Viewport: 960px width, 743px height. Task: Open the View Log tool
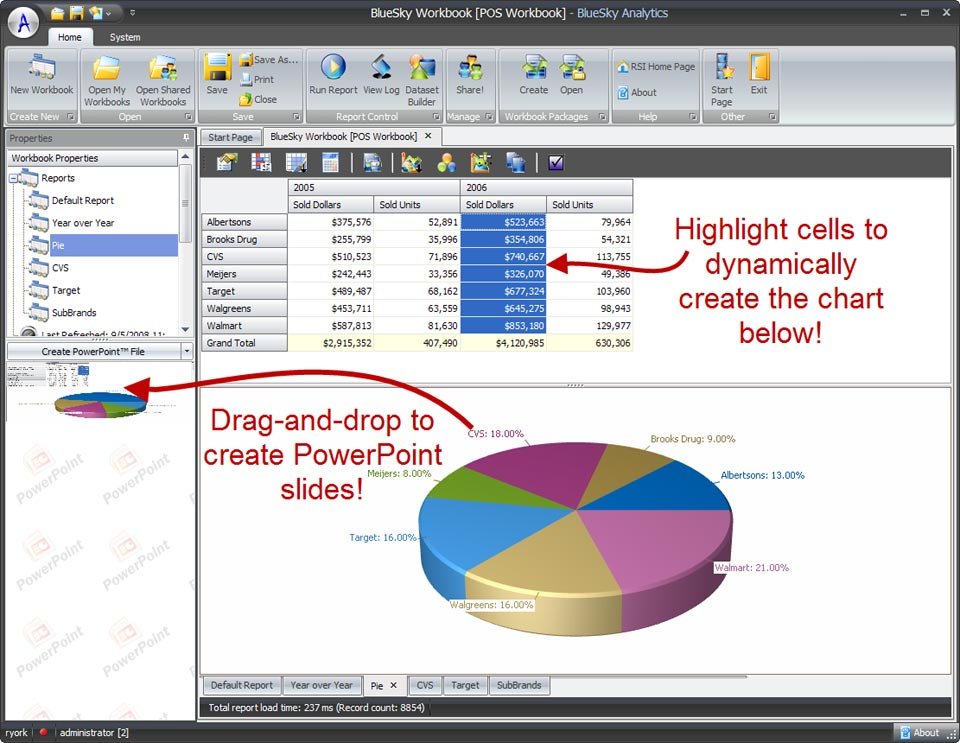[x=381, y=75]
